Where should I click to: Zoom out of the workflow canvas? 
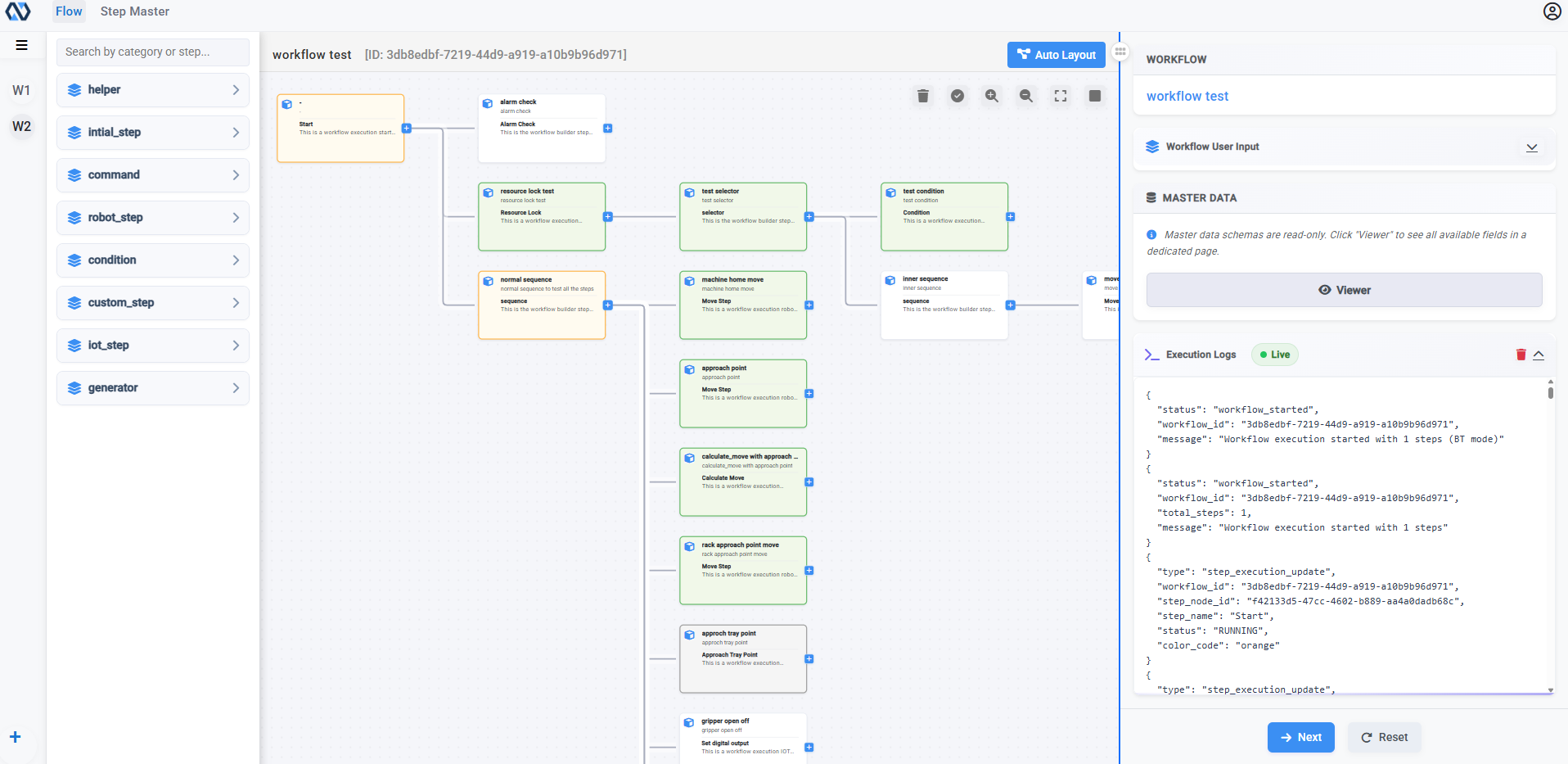(1026, 96)
